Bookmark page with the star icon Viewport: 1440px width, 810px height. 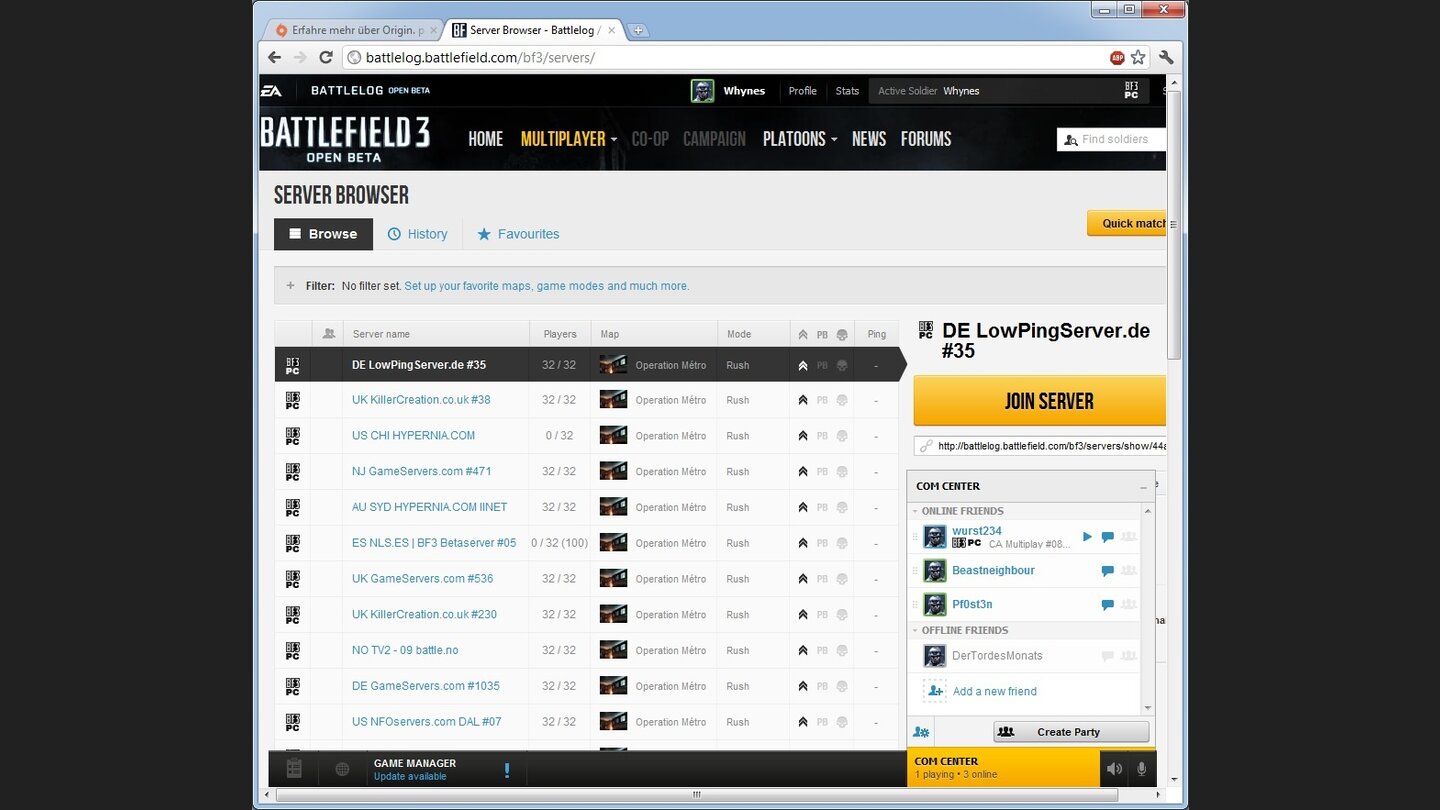tap(1138, 58)
